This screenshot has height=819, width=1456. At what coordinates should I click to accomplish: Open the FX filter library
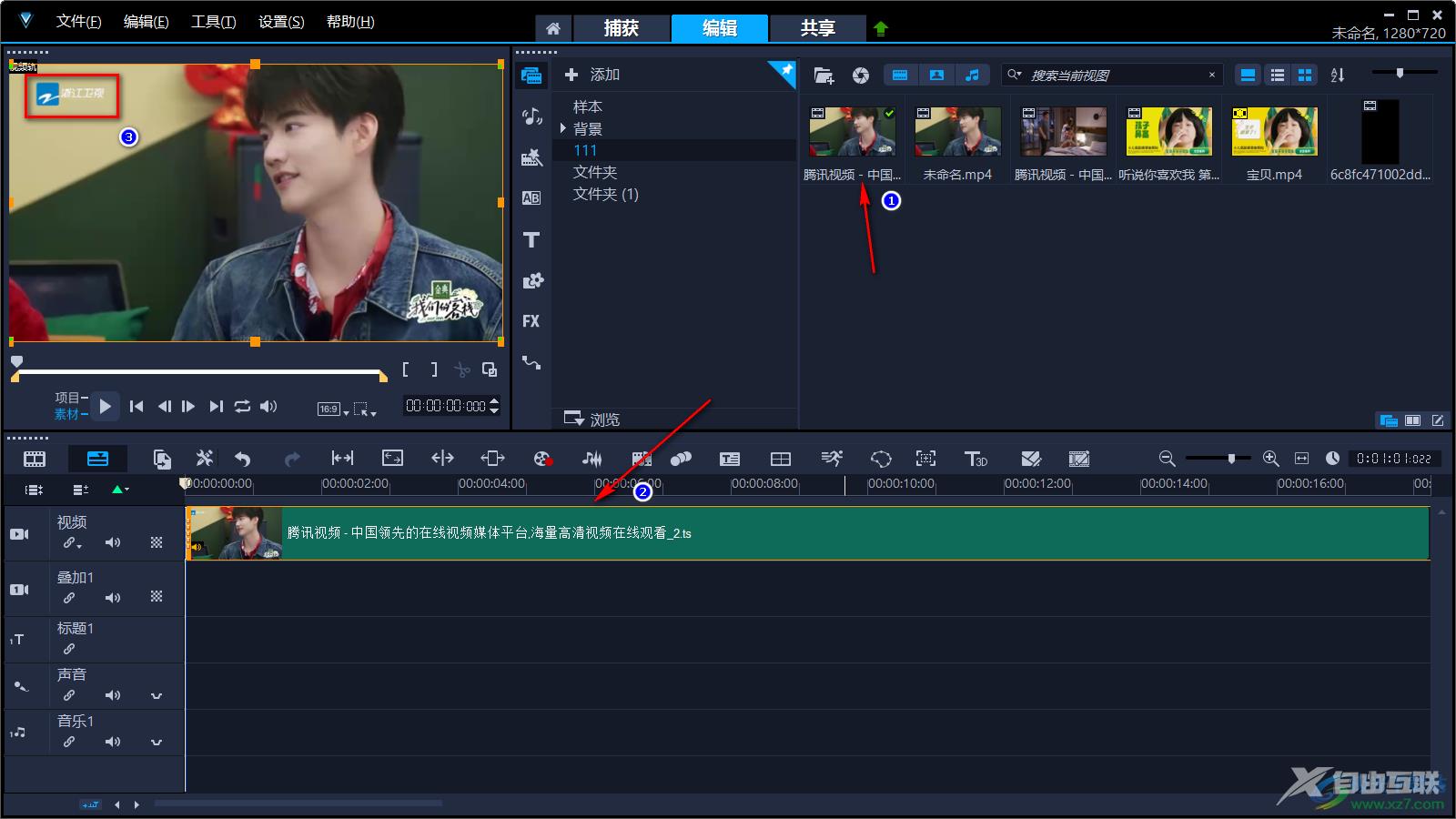pos(531,321)
